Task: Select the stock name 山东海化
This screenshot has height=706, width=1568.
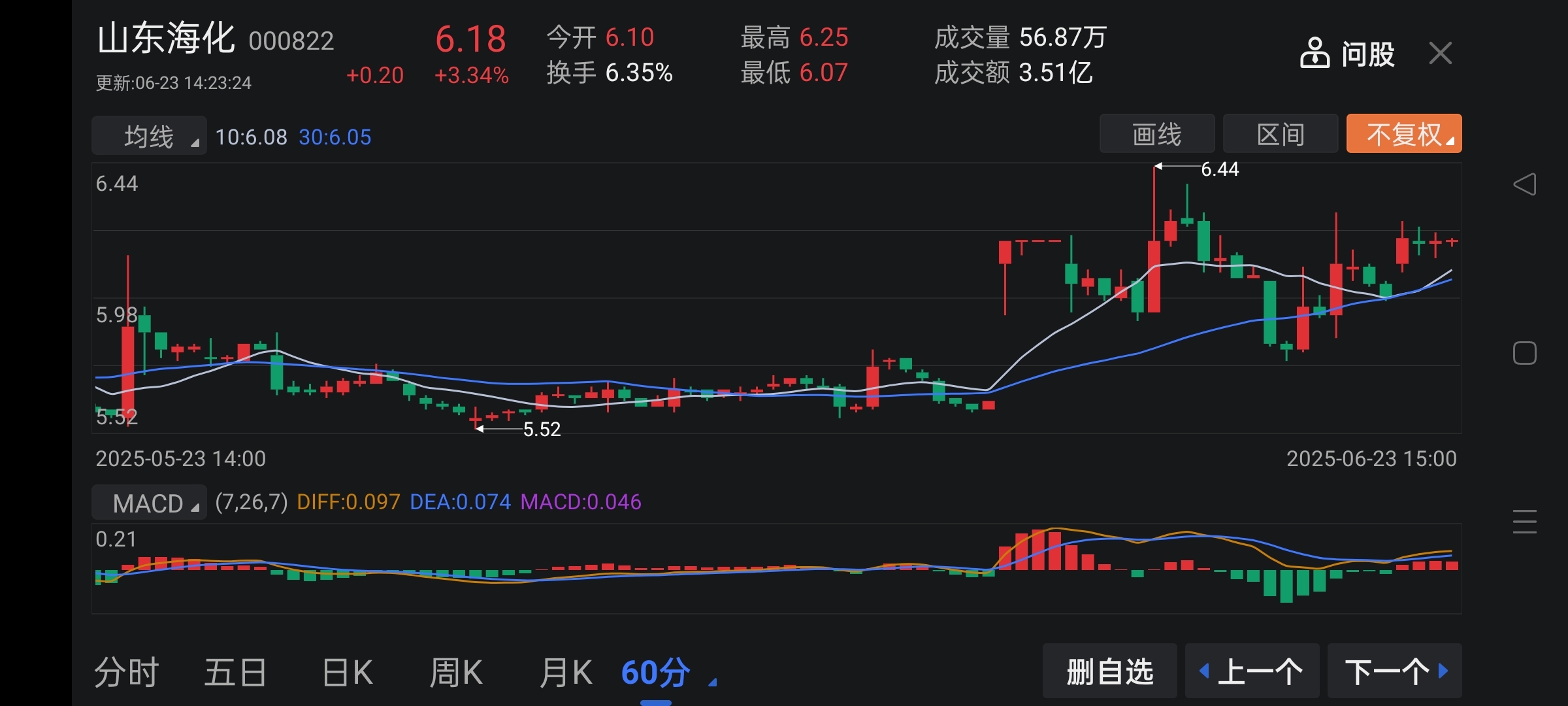Action: pyautogui.click(x=166, y=38)
